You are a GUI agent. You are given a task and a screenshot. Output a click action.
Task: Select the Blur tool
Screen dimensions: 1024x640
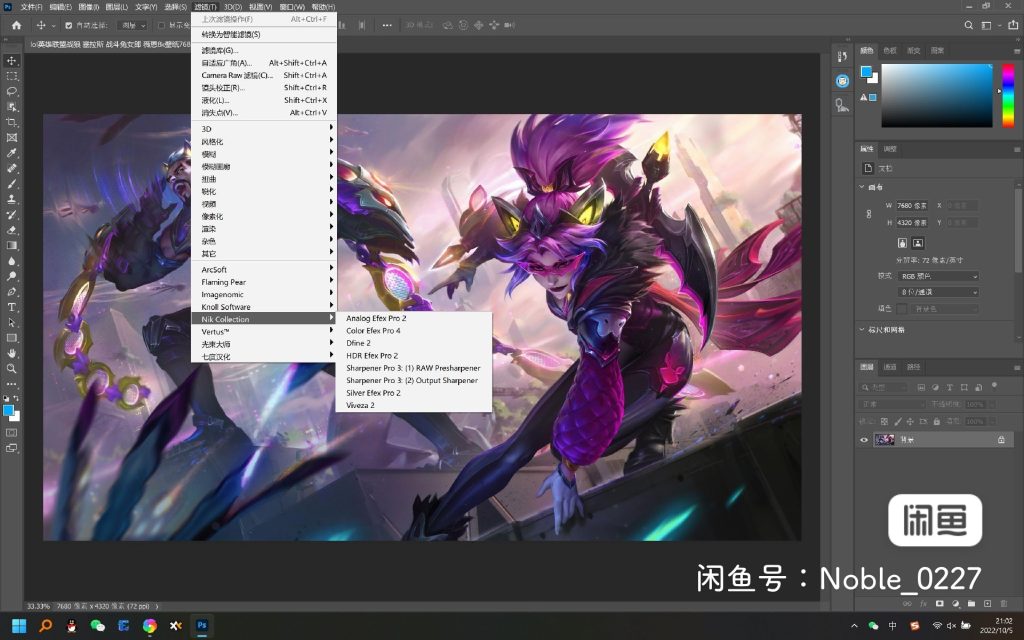(x=12, y=261)
